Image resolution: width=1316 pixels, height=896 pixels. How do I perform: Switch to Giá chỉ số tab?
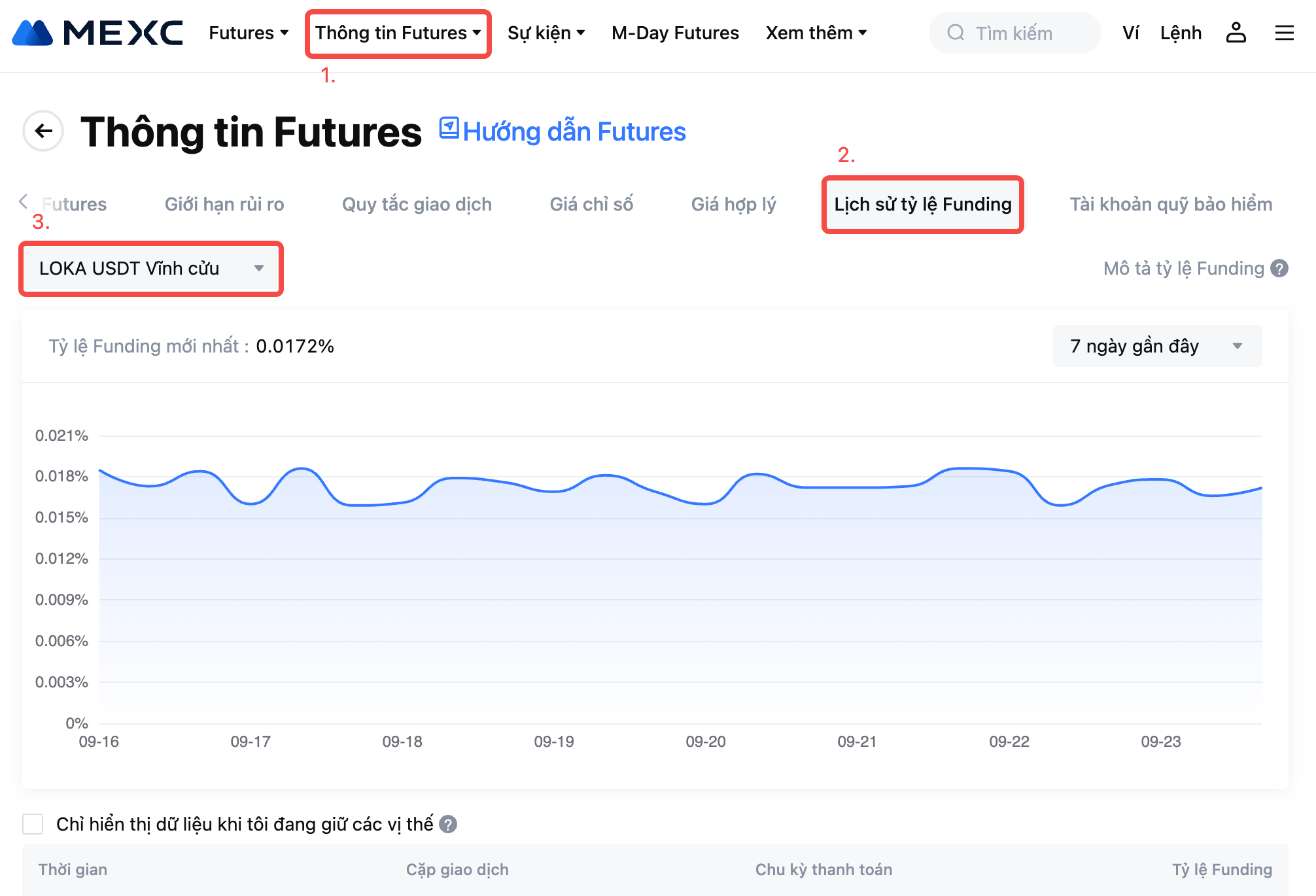click(x=591, y=204)
